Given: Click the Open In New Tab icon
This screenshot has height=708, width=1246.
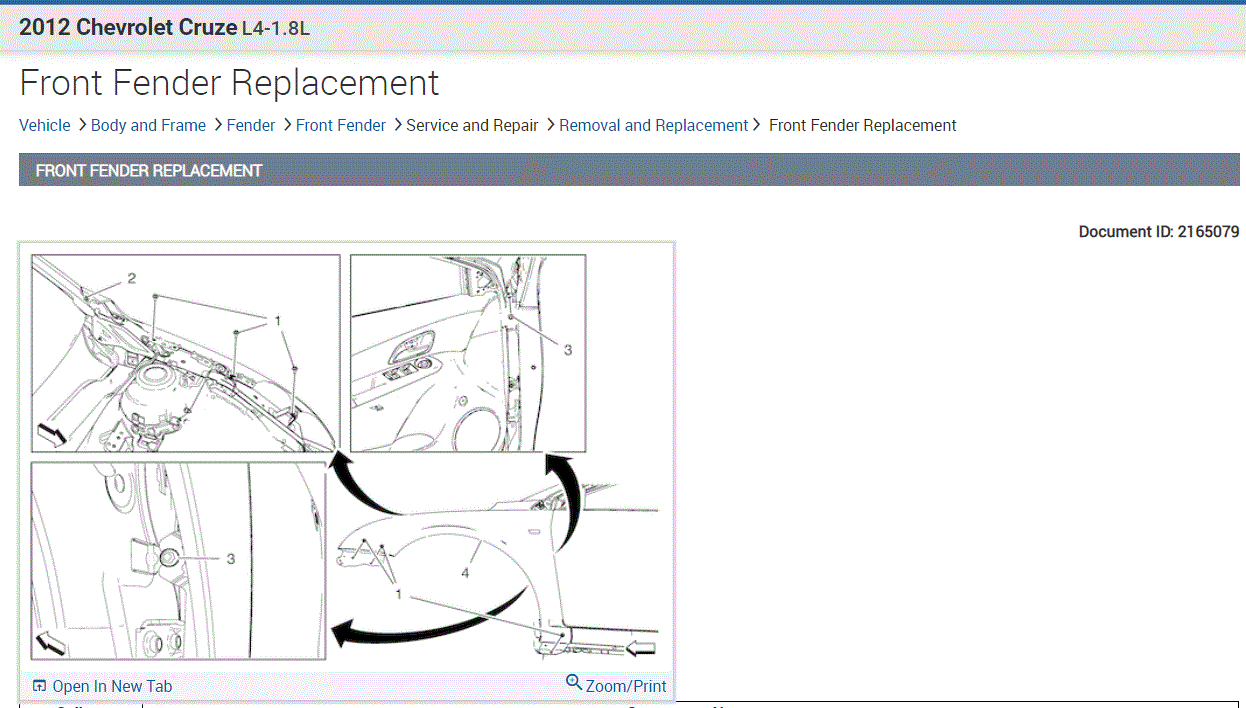Looking at the screenshot, I should tap(40, 686).
